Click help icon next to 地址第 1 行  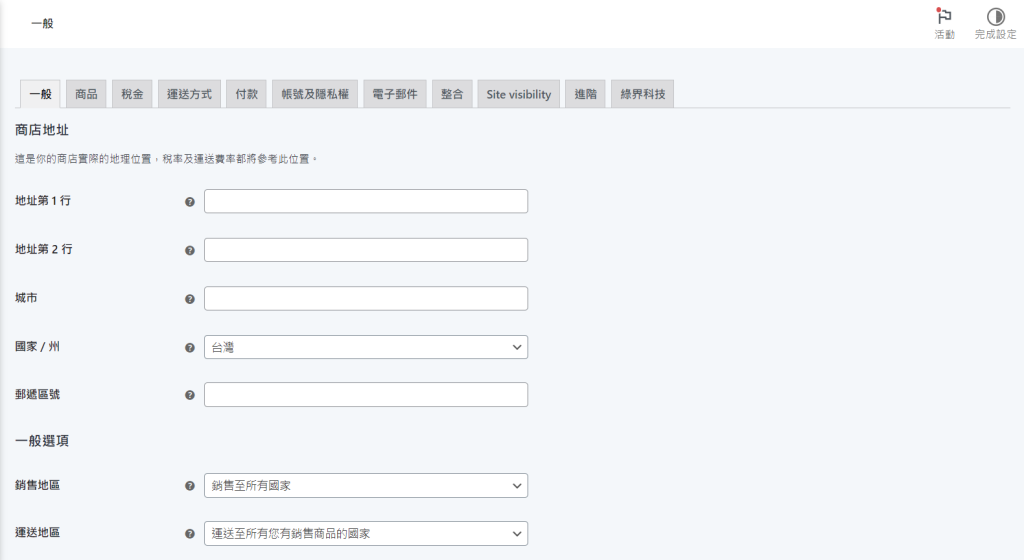point(190,202)
